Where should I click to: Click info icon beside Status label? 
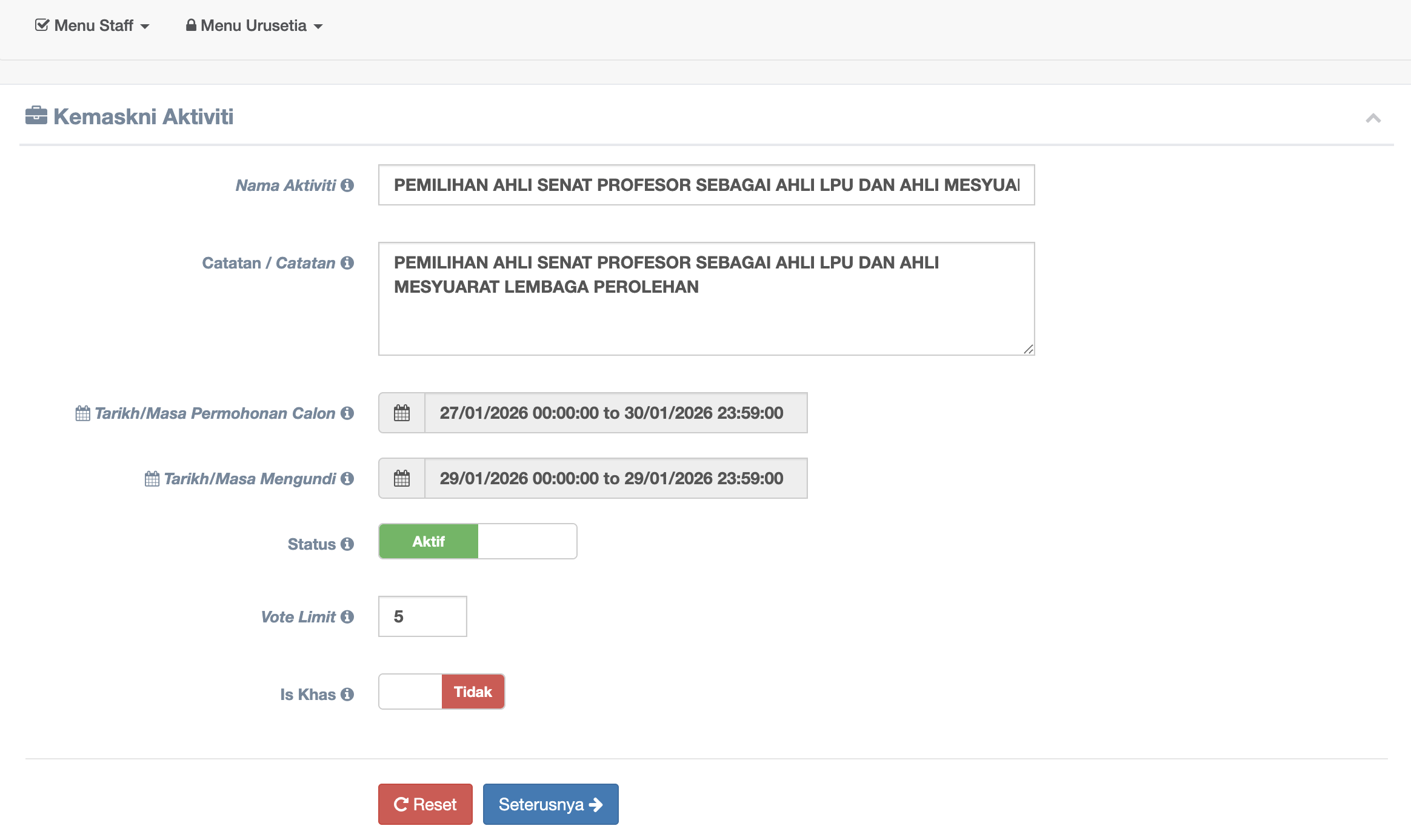tap(347, 544)
